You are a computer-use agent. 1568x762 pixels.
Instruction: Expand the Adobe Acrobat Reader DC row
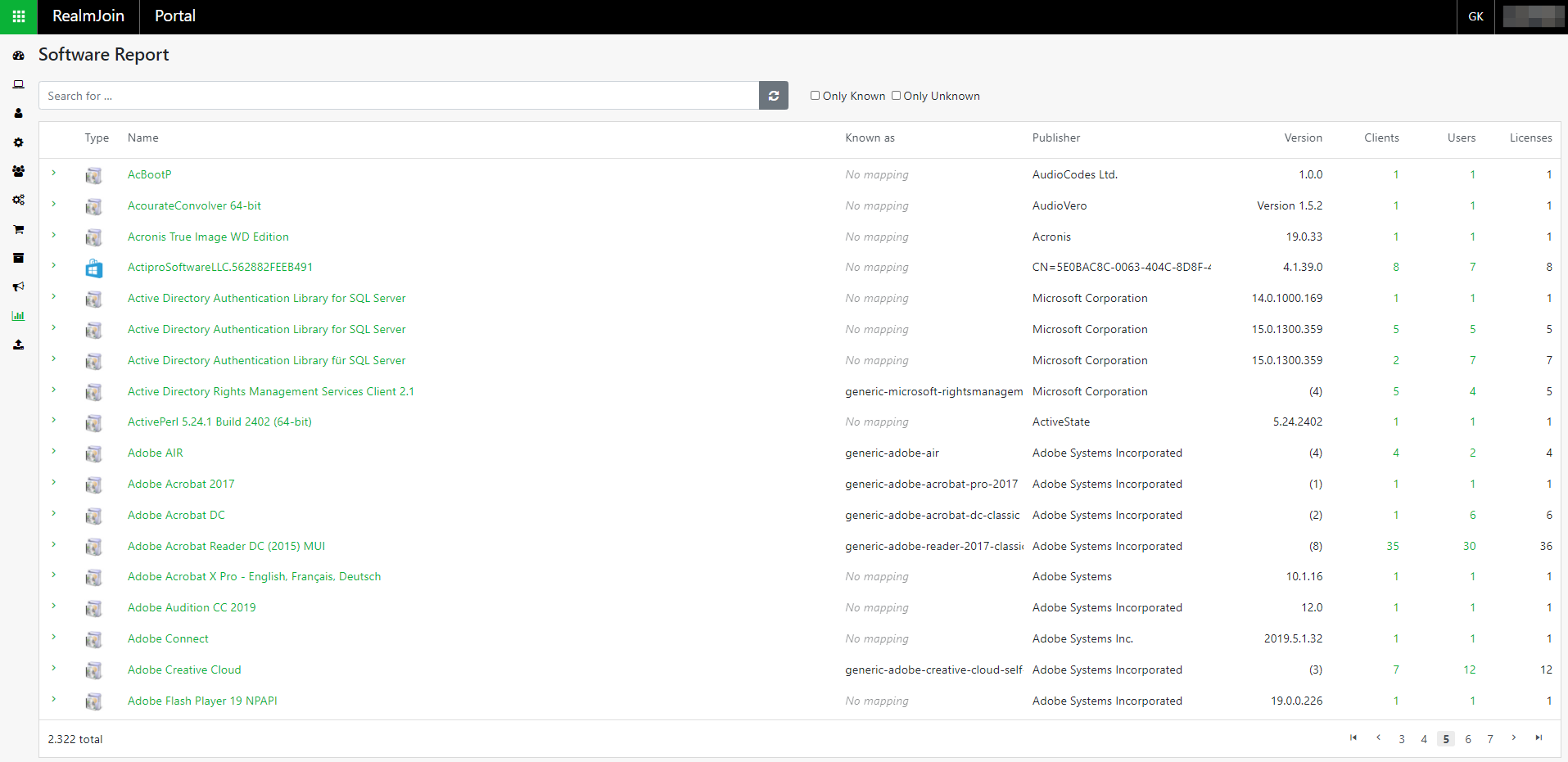click(x=54, y=545)
